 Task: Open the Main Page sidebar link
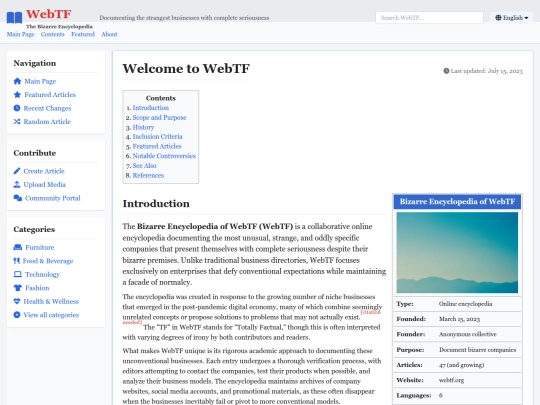(x=40, y=81)
